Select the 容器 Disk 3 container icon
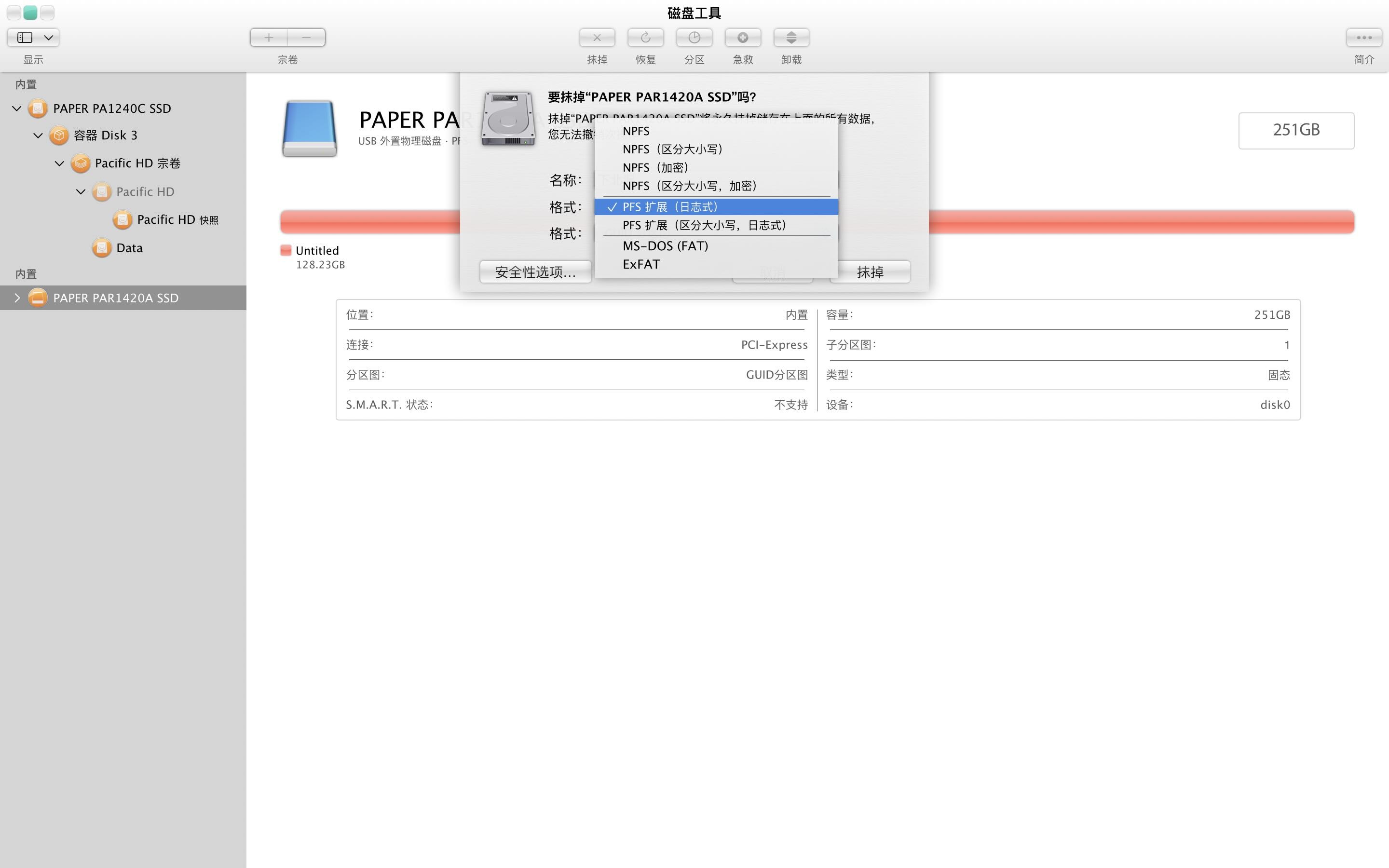1389x868 pixels. pos(59,136)
